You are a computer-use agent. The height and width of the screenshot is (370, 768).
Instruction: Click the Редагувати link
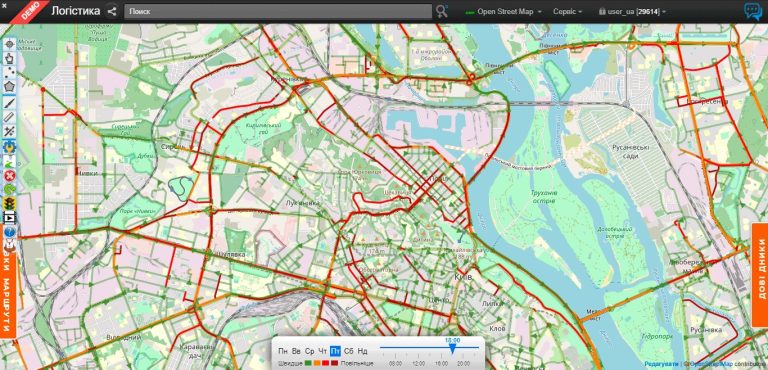[x=661, y=364]
